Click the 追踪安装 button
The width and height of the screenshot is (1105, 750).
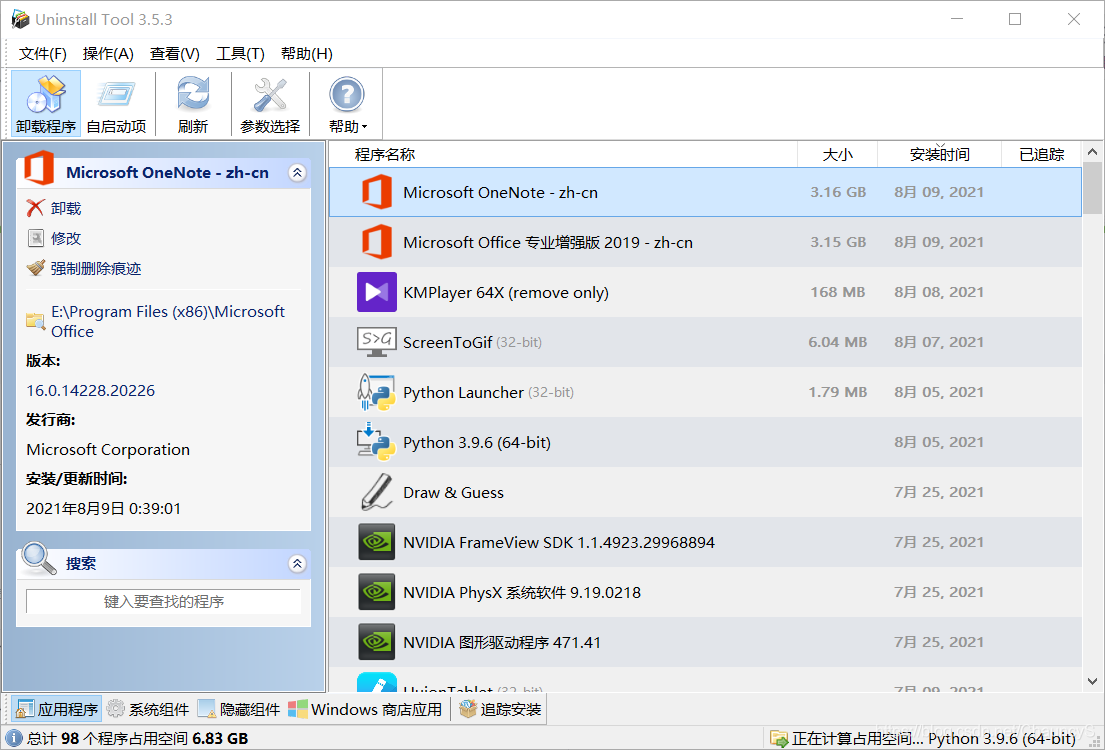(500, 709)
